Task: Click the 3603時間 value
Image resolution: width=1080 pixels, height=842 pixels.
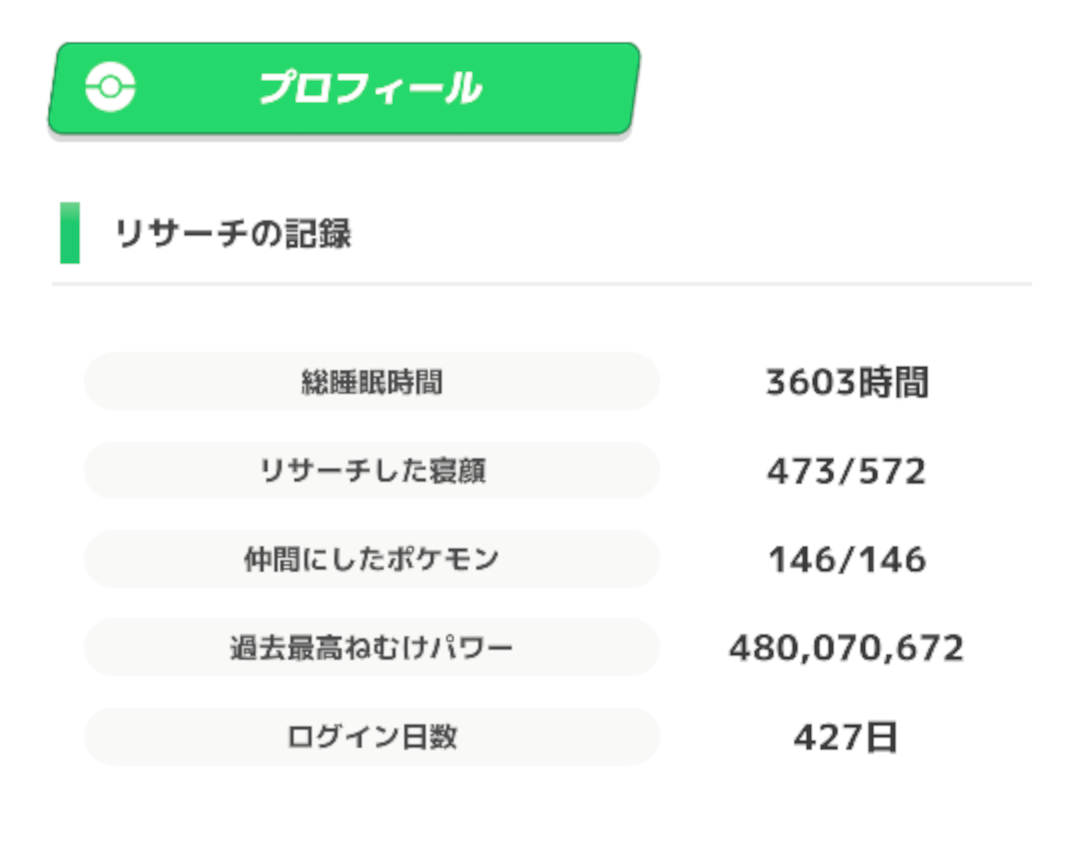Action: 847,382
